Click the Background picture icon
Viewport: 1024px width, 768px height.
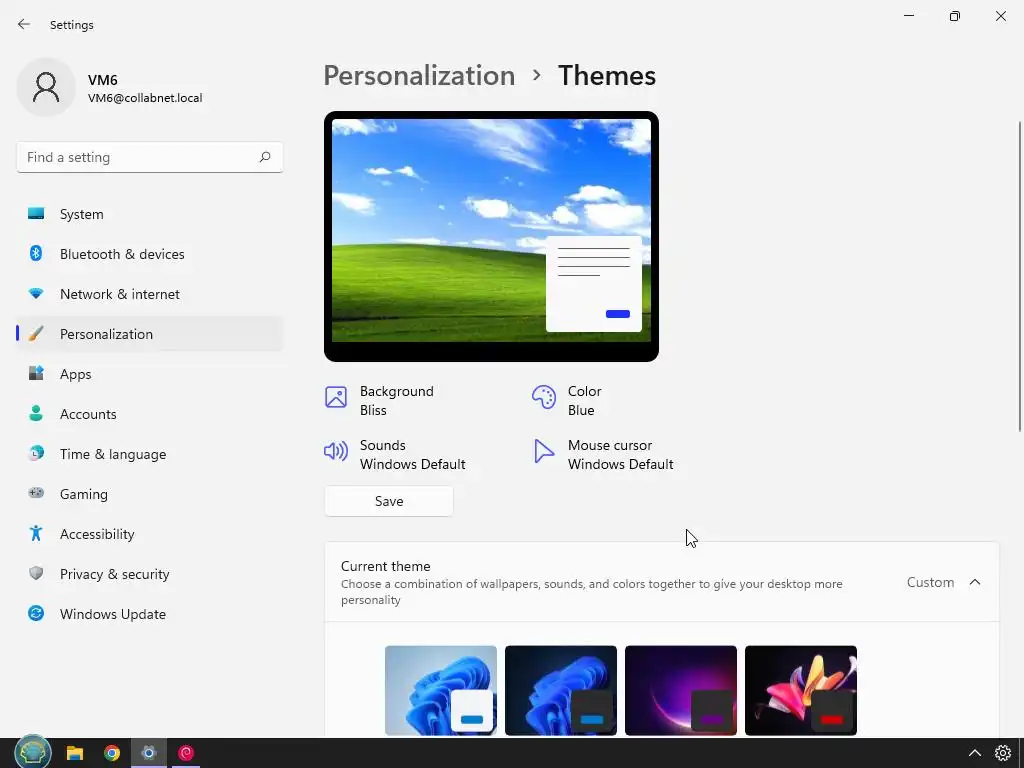click(336, 396)
